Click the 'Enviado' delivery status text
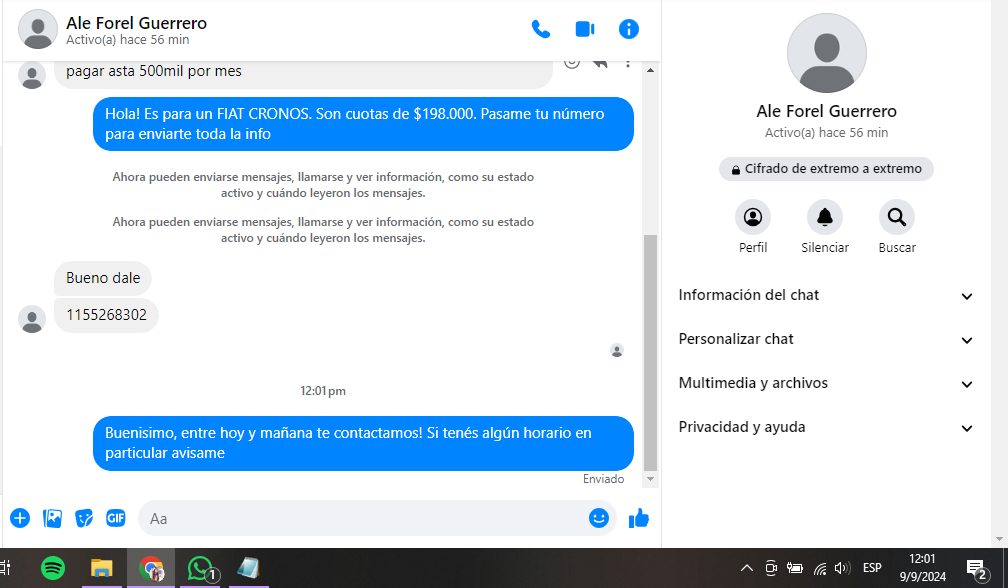 (x=603, y=479)
